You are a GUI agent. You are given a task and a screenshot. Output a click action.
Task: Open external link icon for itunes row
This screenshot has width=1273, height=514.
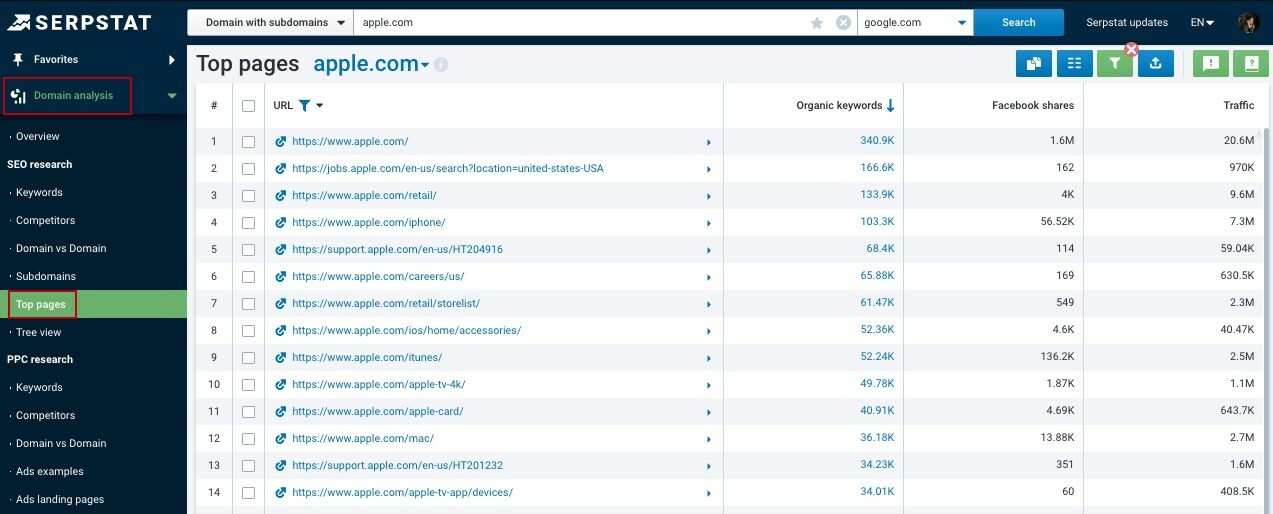281,358
